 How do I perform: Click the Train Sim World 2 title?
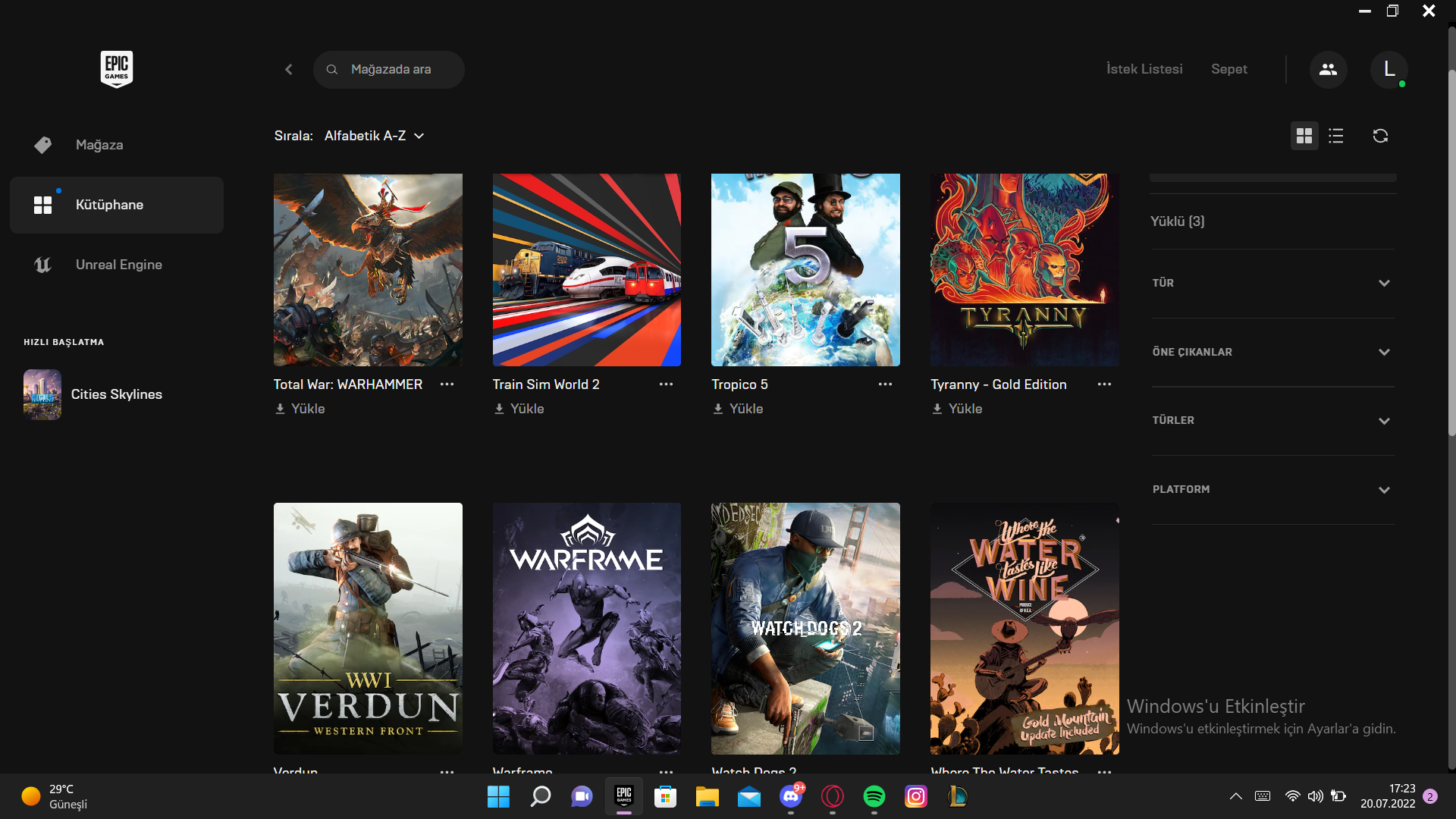[x=546, y=384]
